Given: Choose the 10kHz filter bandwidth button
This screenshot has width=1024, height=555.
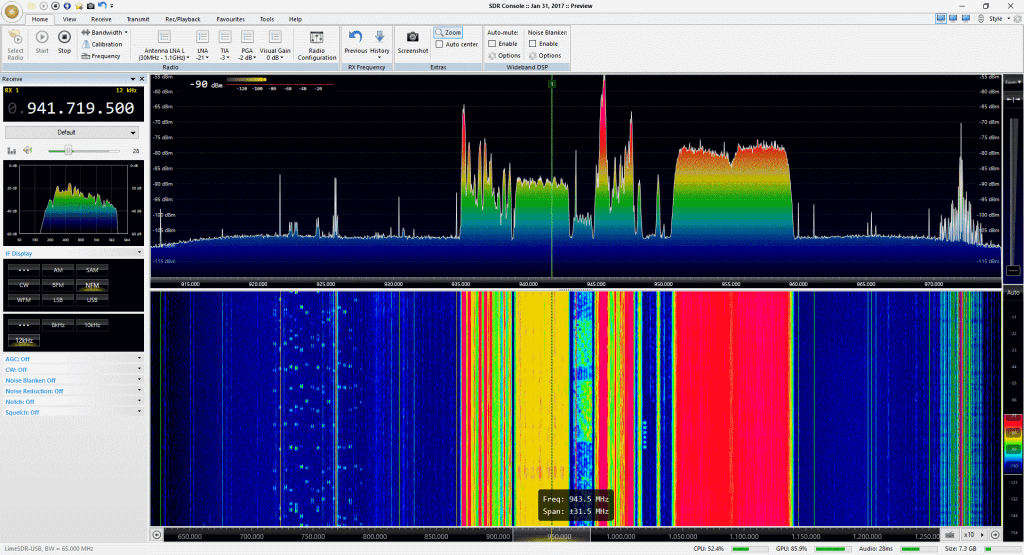Looking at the screenshot, I should pos(92,324).
